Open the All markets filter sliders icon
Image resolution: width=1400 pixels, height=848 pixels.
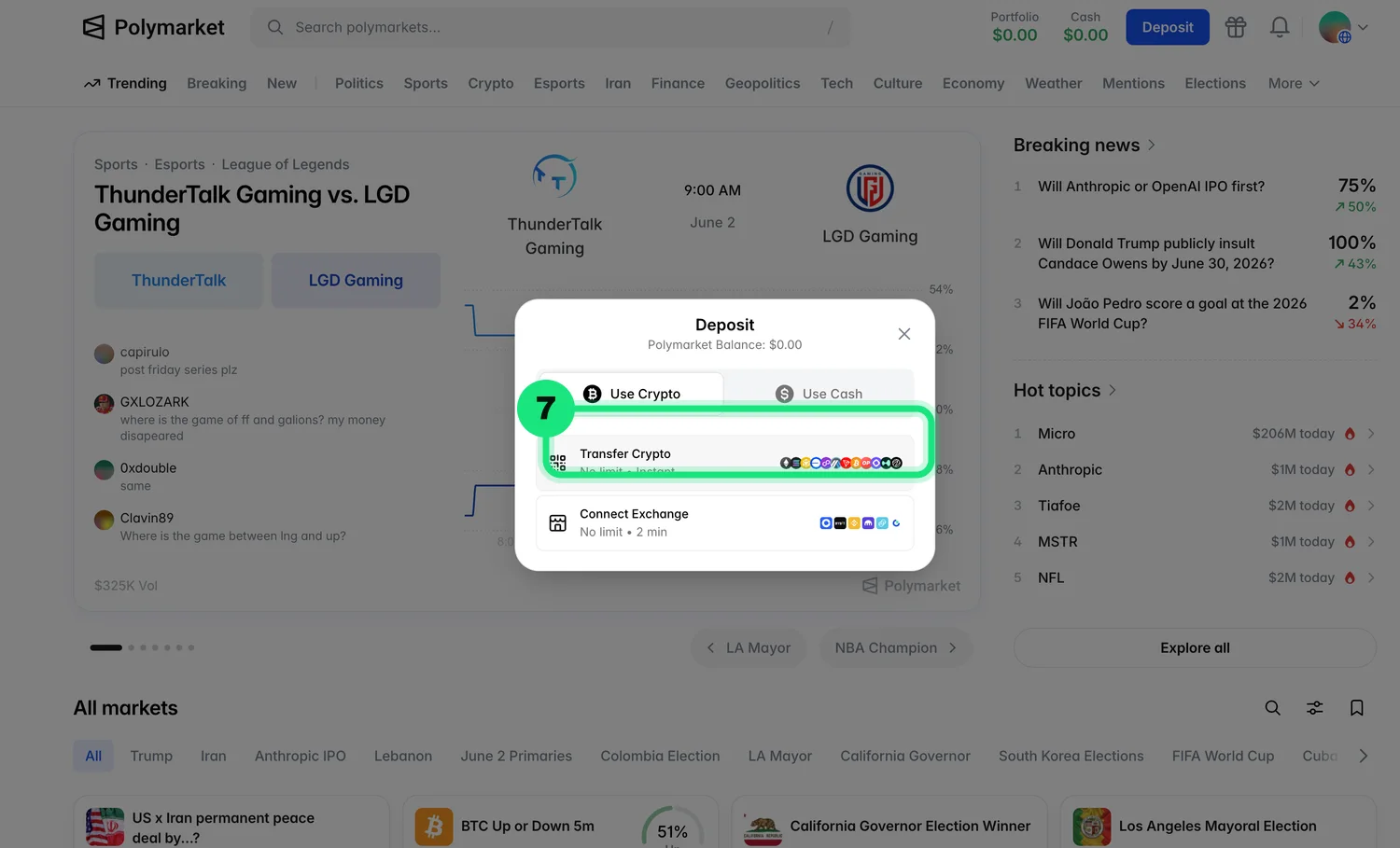[1314, 708]
